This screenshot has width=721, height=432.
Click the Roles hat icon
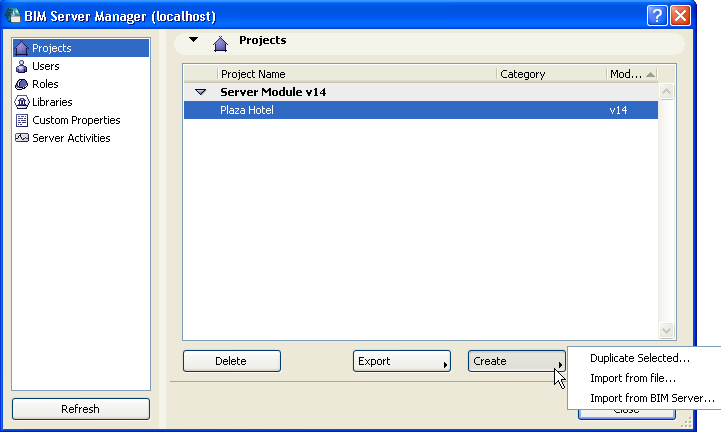coord(22,84)
